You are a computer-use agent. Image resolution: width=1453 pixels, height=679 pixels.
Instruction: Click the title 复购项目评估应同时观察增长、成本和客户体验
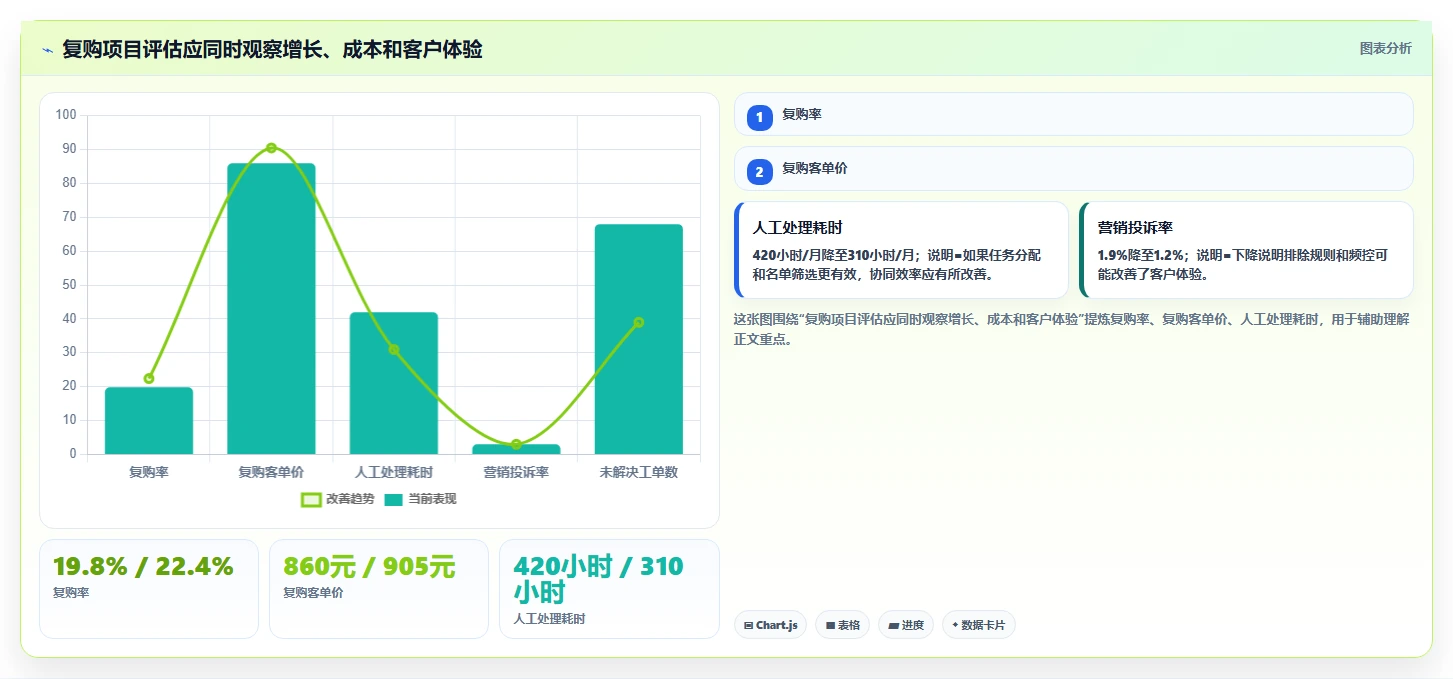tap(272, 49)
